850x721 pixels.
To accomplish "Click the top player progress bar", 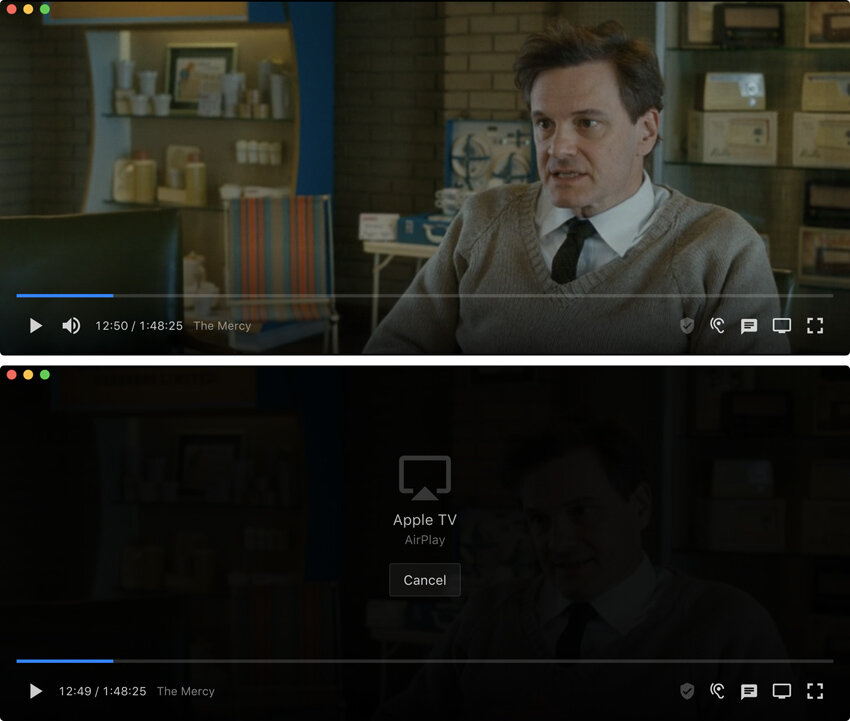I will (424, 295).
